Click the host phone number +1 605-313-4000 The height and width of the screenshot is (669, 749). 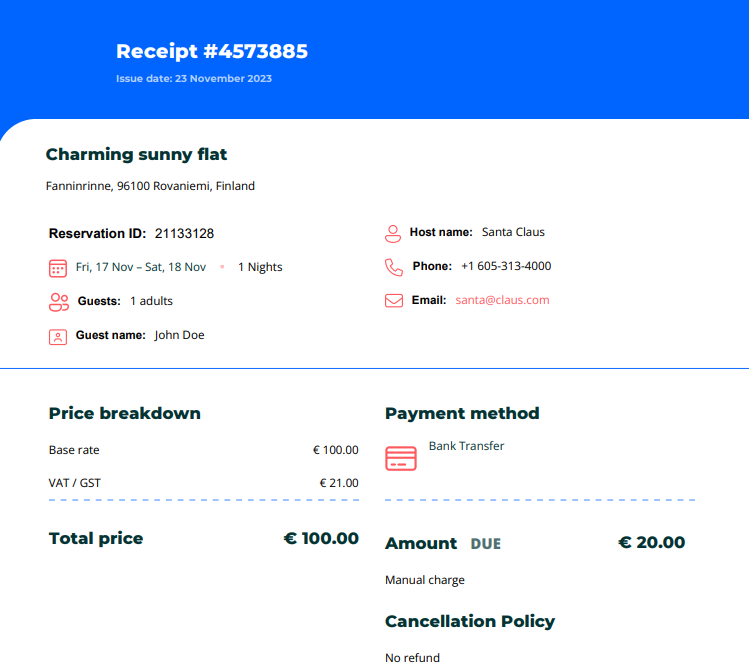(506, 266)
